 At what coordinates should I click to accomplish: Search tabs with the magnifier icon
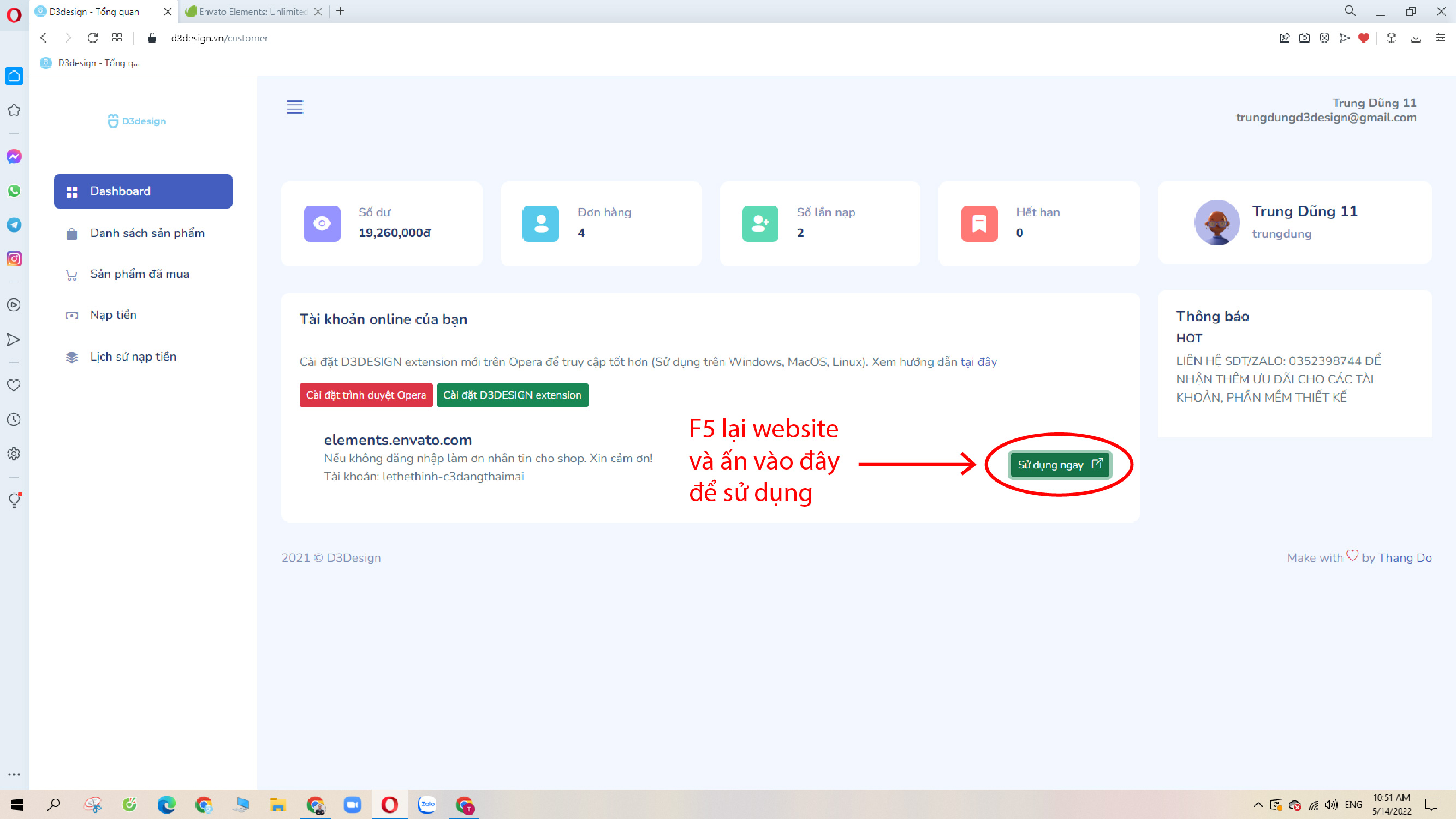coord(1350,11)
